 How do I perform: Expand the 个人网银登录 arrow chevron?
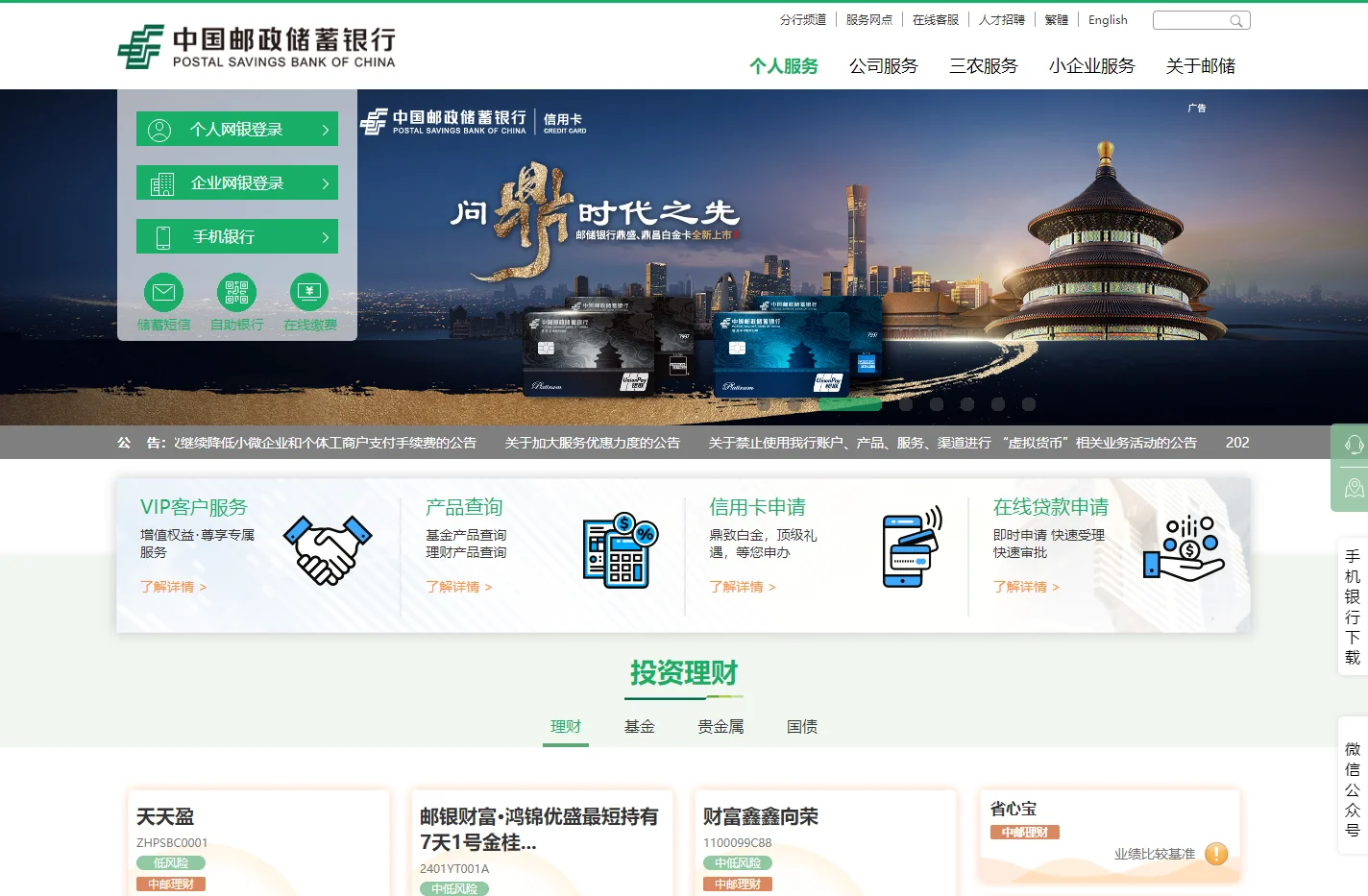[x=326, y=130]
